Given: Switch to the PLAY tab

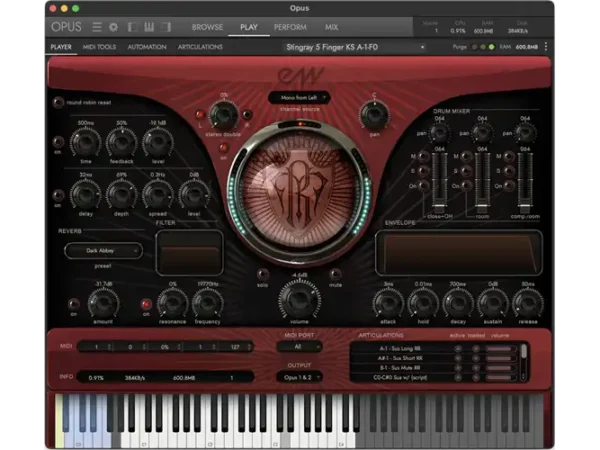Looking at the screenshot, I should click(x=249, y=27).
